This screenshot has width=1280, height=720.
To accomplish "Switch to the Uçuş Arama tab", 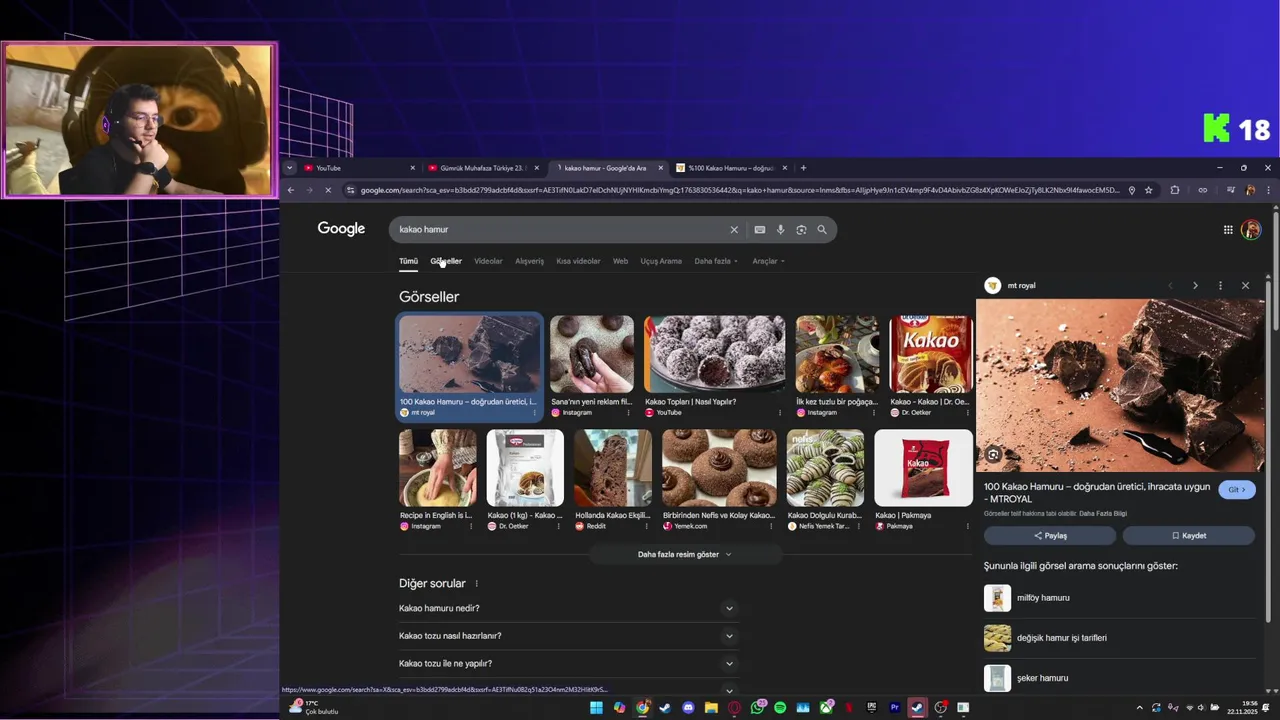I will (661, 261).
